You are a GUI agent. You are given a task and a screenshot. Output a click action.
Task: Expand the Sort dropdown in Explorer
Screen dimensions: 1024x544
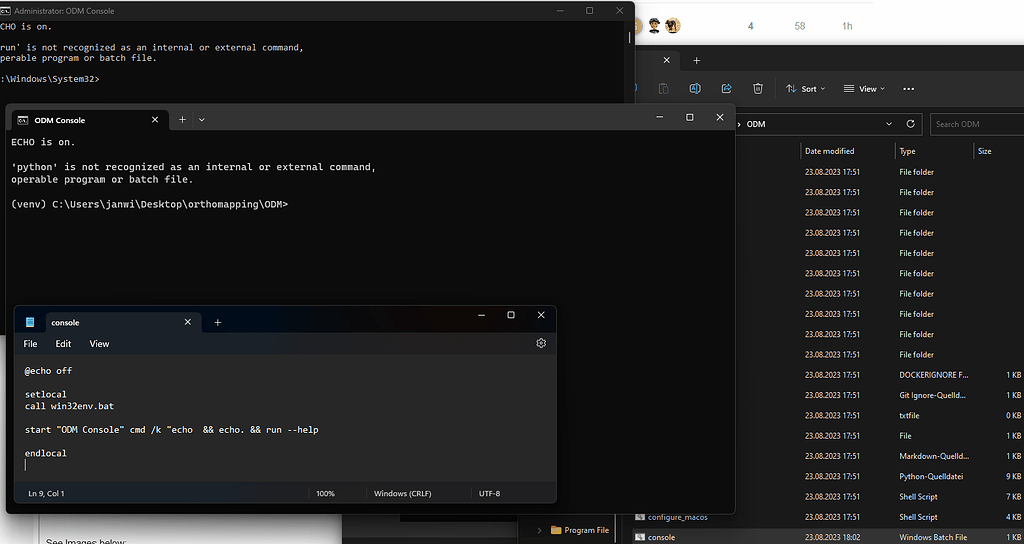point(806,88)
